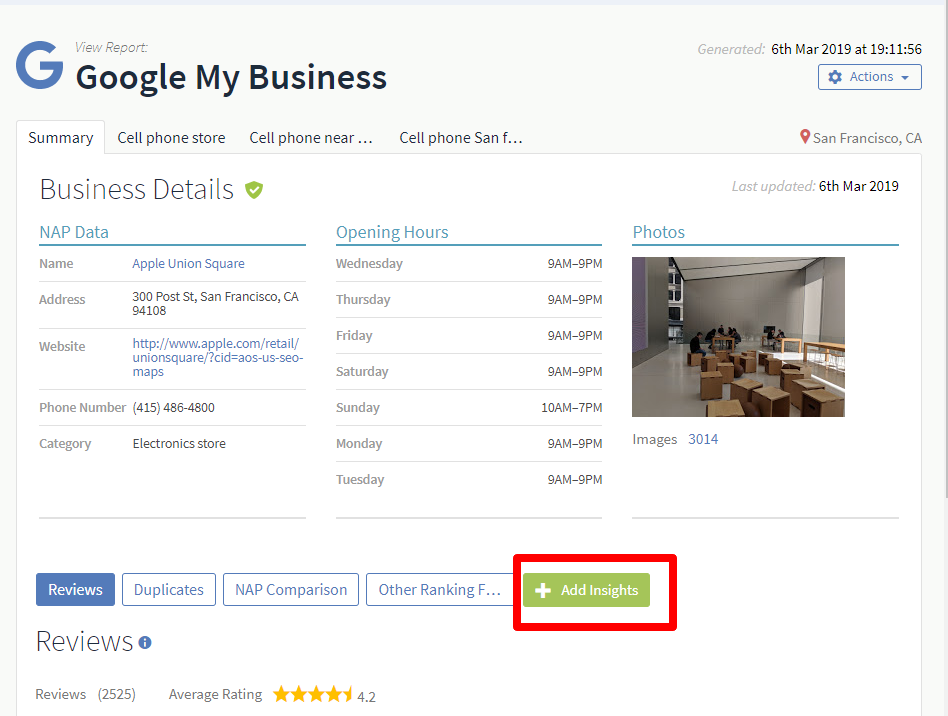
Task: Open the Cell phone San f… tab
Action: coord(461,138)
